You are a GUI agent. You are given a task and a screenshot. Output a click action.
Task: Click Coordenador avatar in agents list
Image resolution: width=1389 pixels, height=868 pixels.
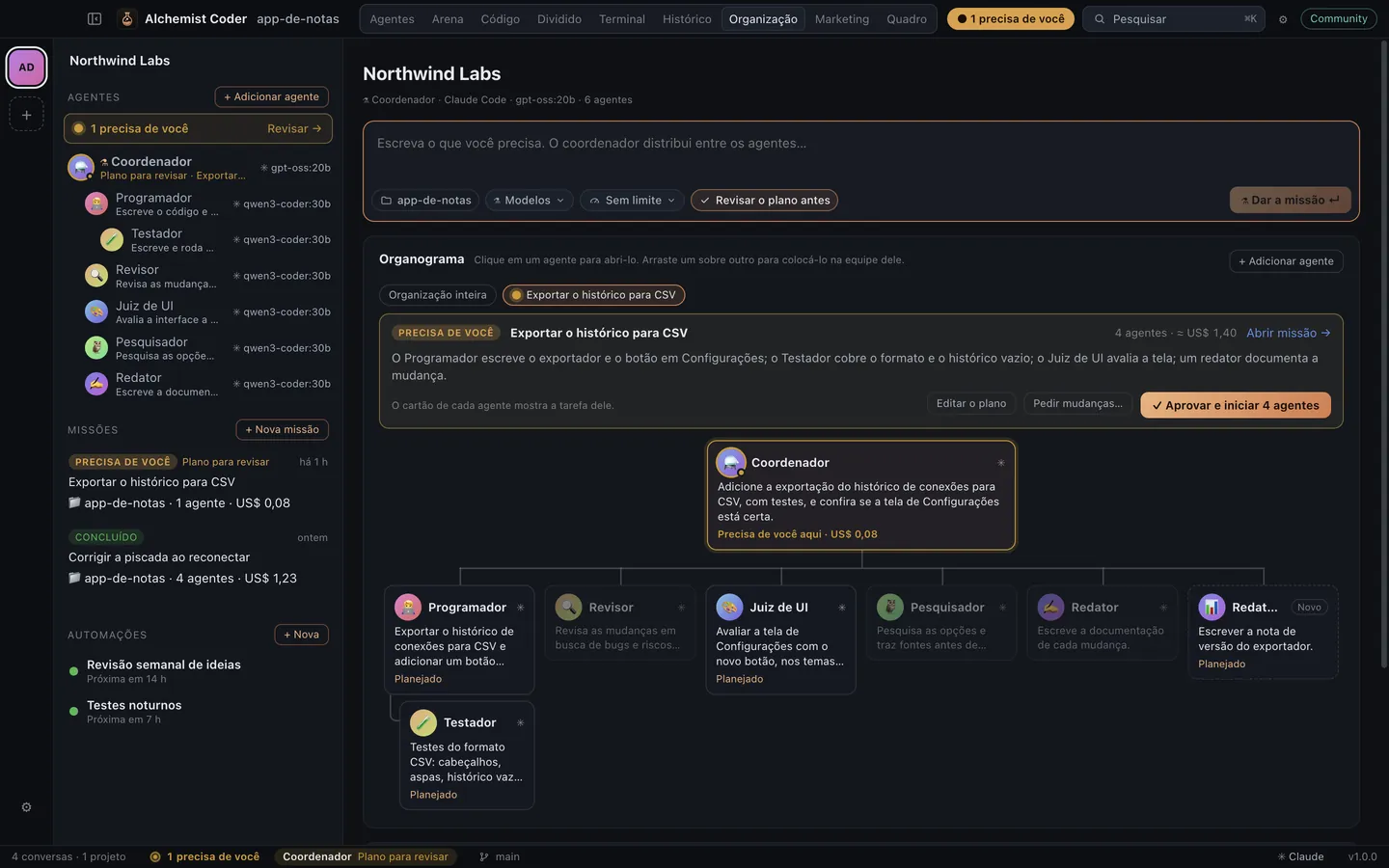coord(80,168)
